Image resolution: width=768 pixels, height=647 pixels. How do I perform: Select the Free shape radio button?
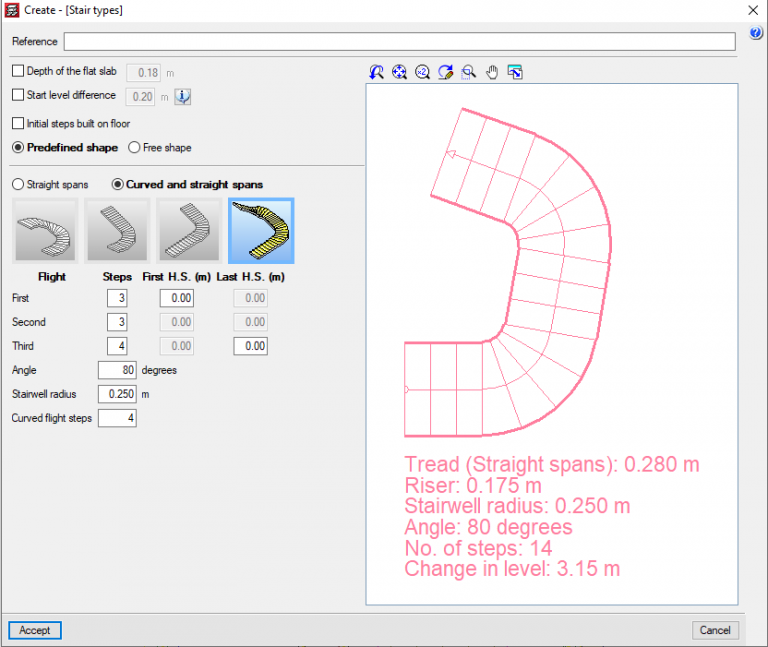coord(134,147)
